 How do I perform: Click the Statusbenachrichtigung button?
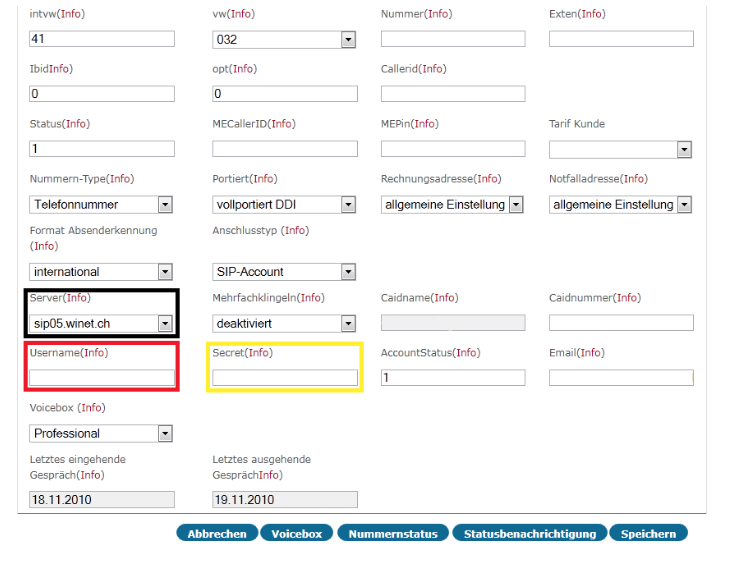(530, 533)
